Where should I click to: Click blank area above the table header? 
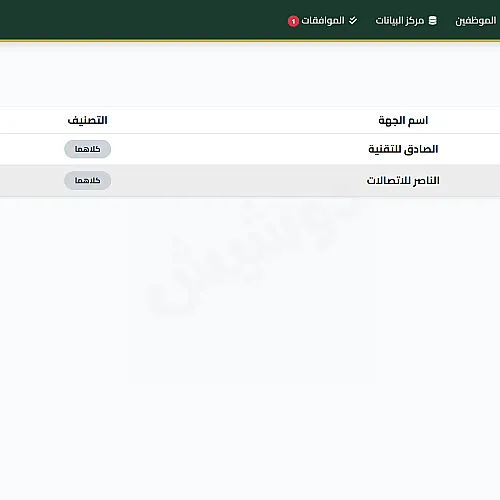tap(250, 75)
